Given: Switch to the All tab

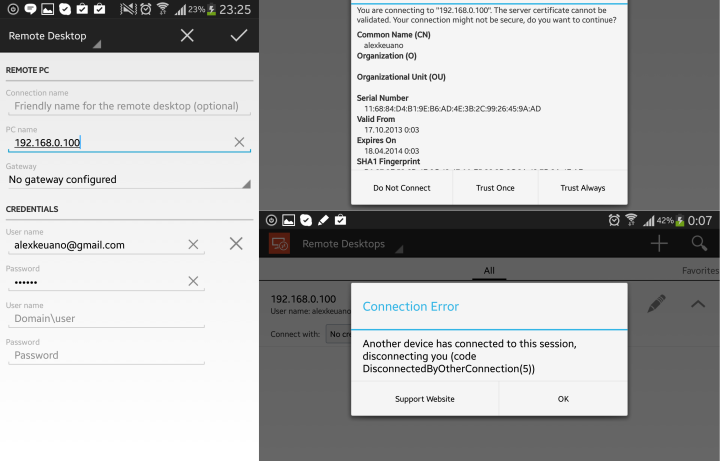Looking at the screenshot, I should click(489, 271).
